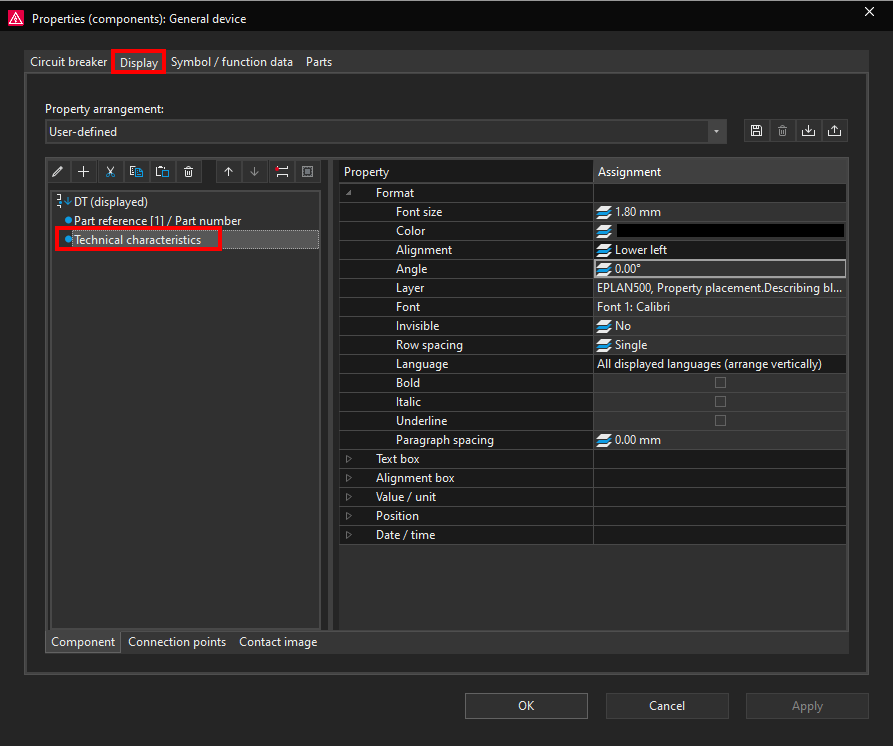Screen dimensions: 893x746
Task: Select DT (displayed) tree item
Action: click(x=110, y=202)
